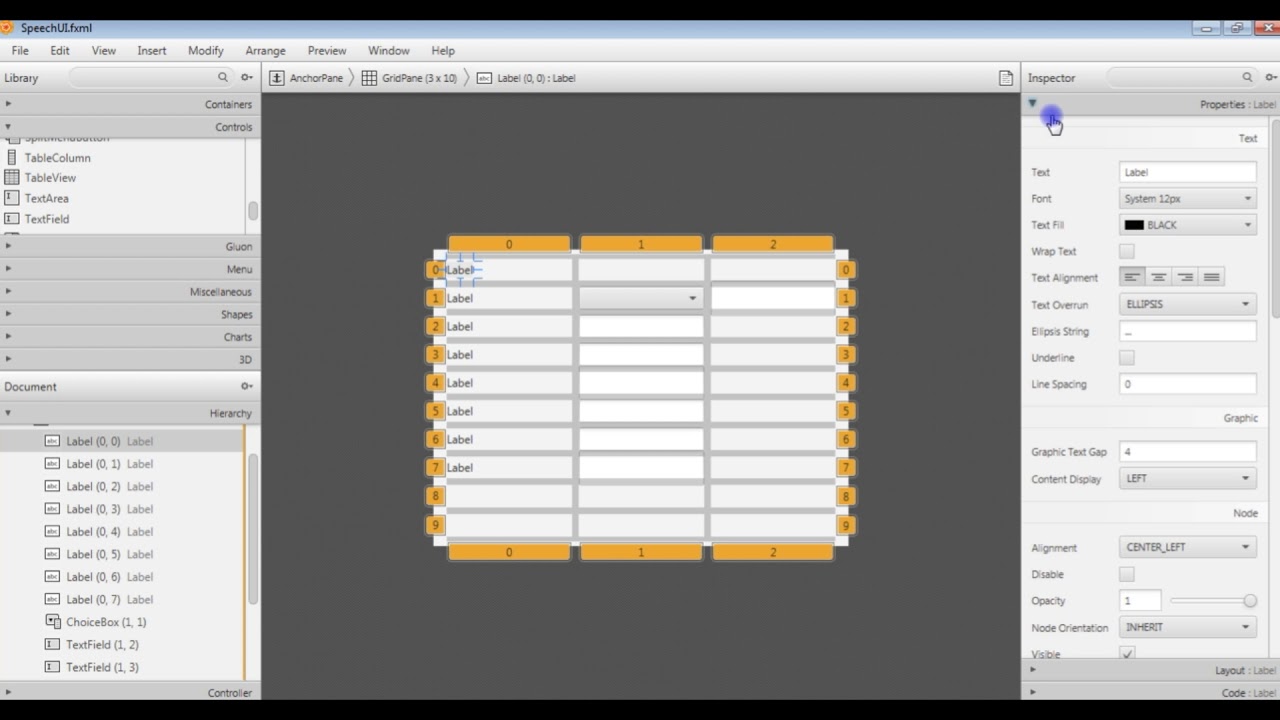Screen dimensions: 1280x720
Task: Click the Library search magnifier icon
Action: pos(223,77)
